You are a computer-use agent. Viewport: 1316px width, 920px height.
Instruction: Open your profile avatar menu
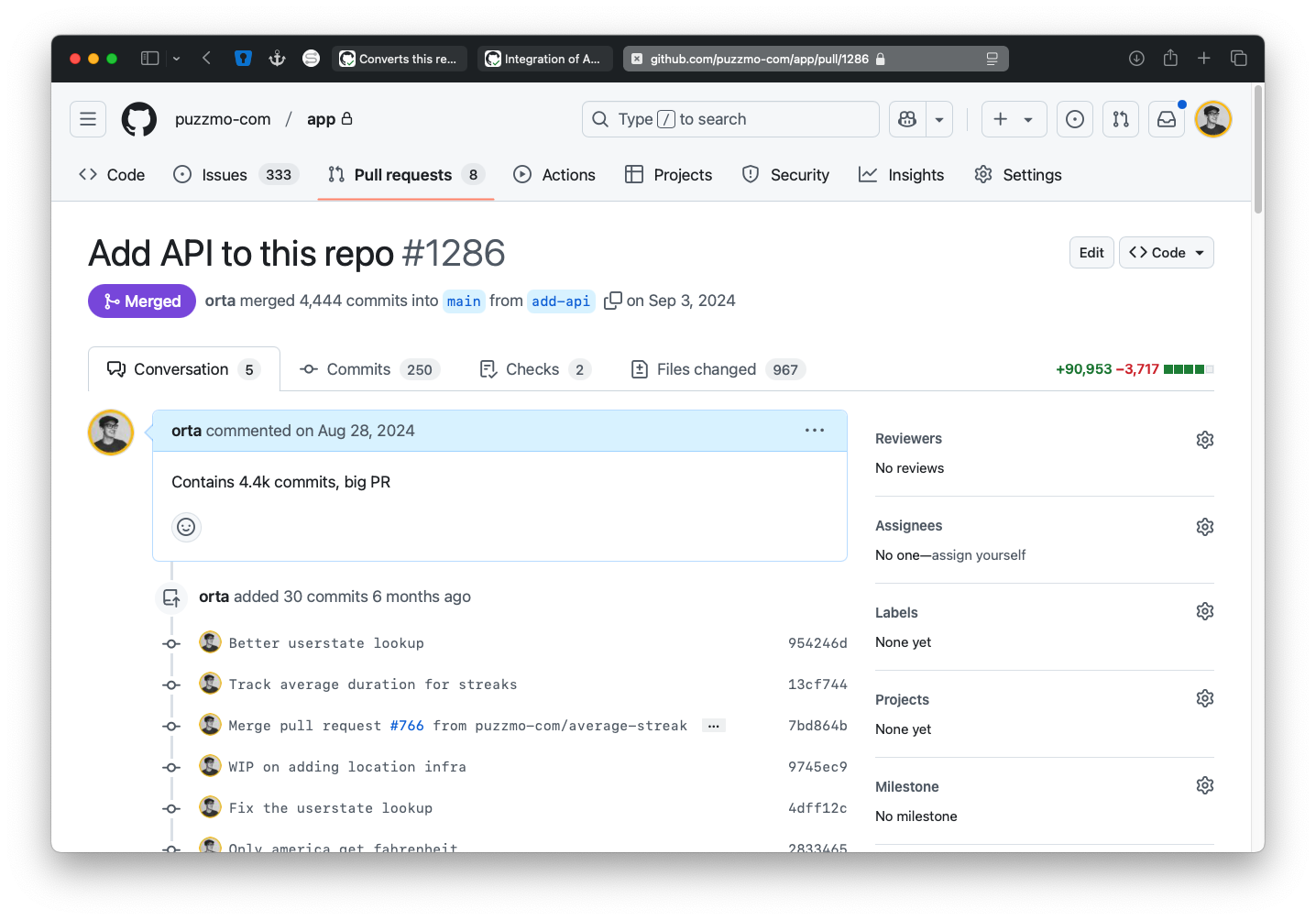coord(1212,119)
